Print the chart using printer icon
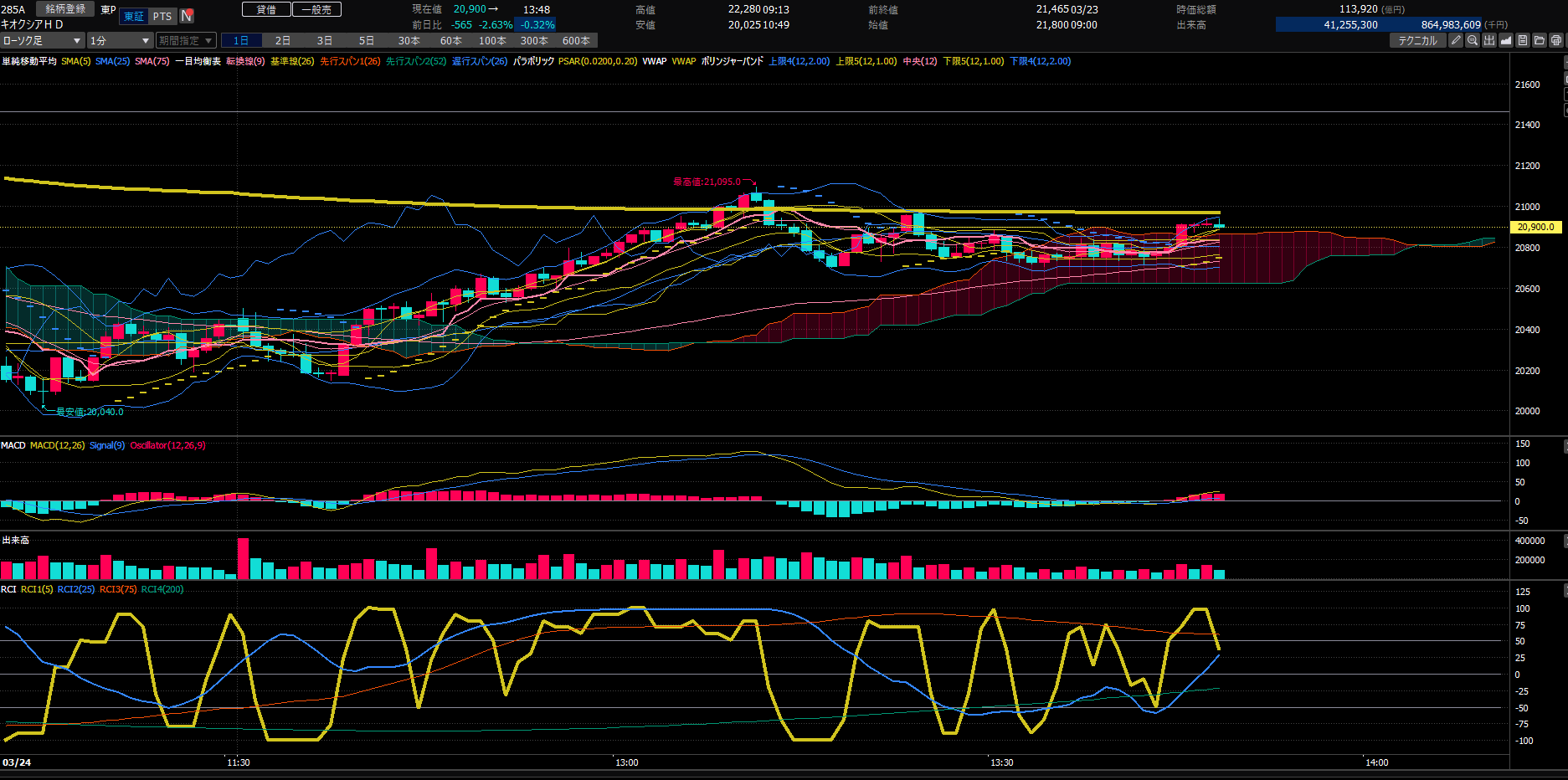 coord(1556,40)
